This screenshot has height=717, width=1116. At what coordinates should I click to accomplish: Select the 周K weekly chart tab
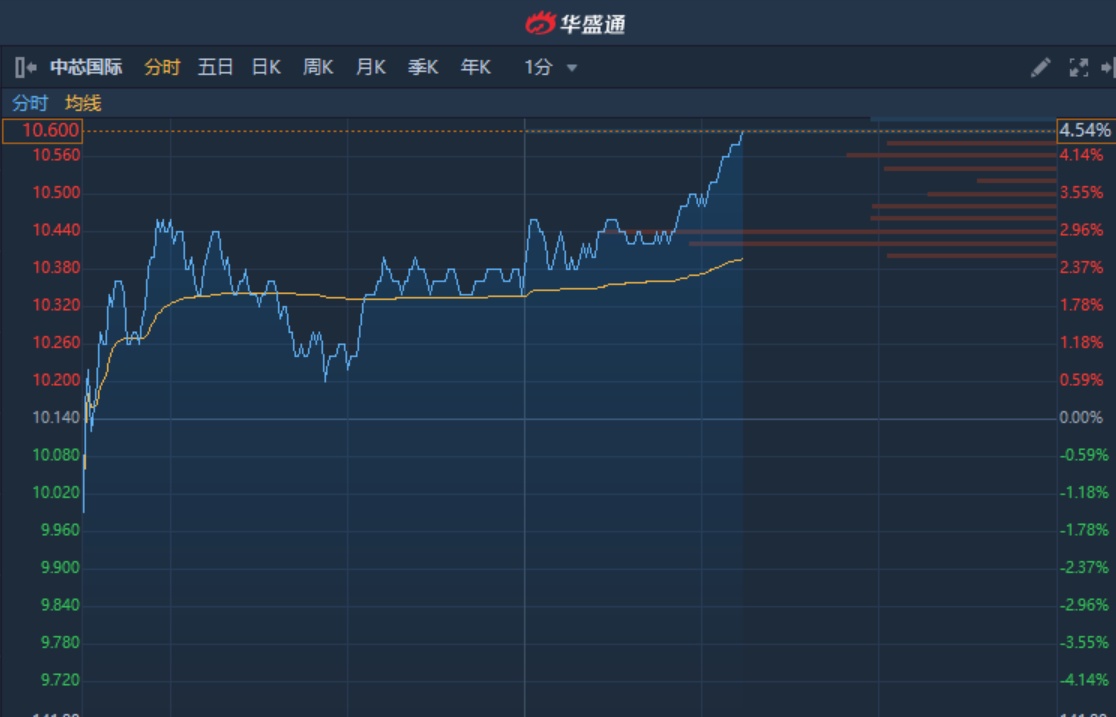tap(318, 68)
